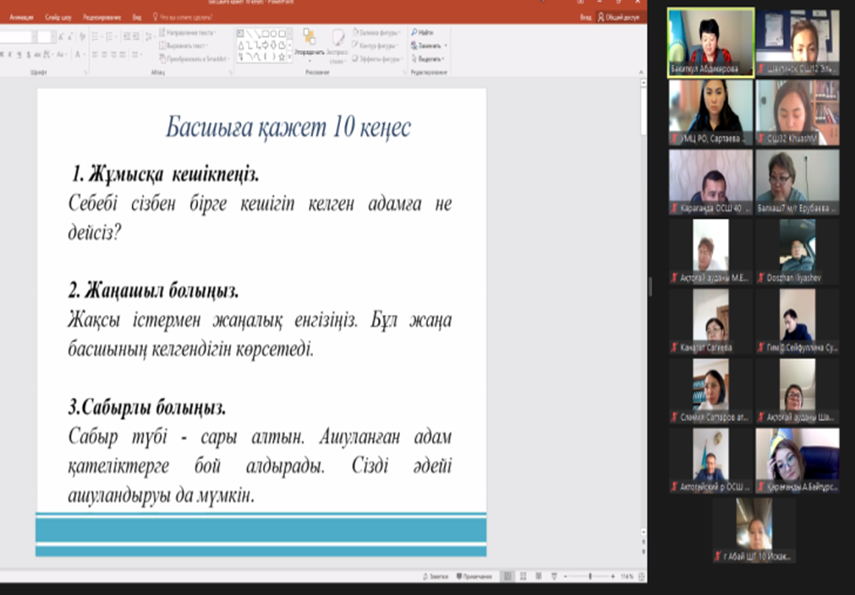Click the Заменить replace button

pyautogui.click(x=428, y=45)
